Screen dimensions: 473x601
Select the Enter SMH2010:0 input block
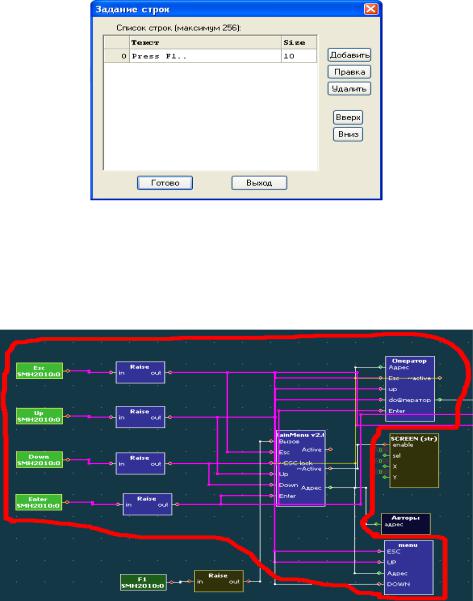[38, 502]
